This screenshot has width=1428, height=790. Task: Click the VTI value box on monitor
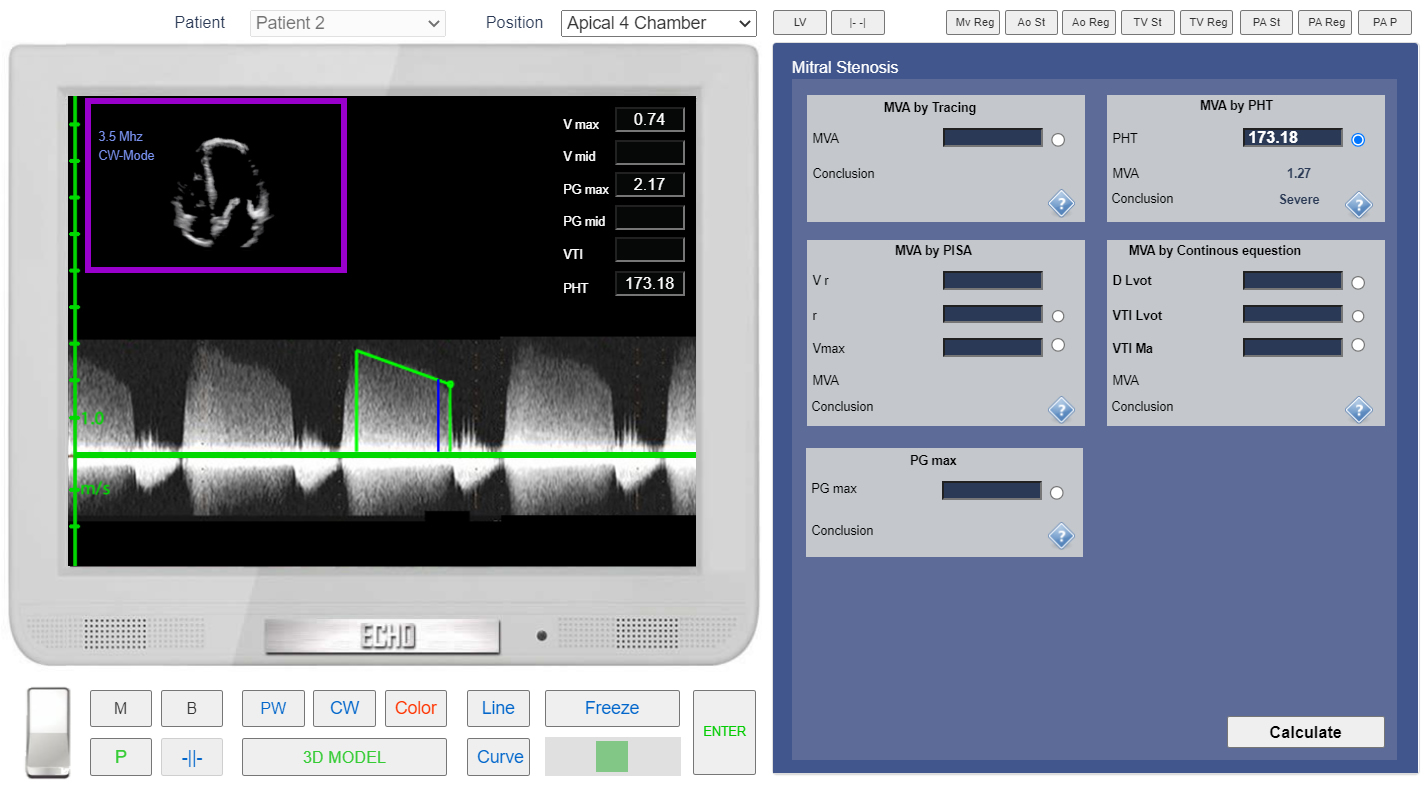click(650, 250)
